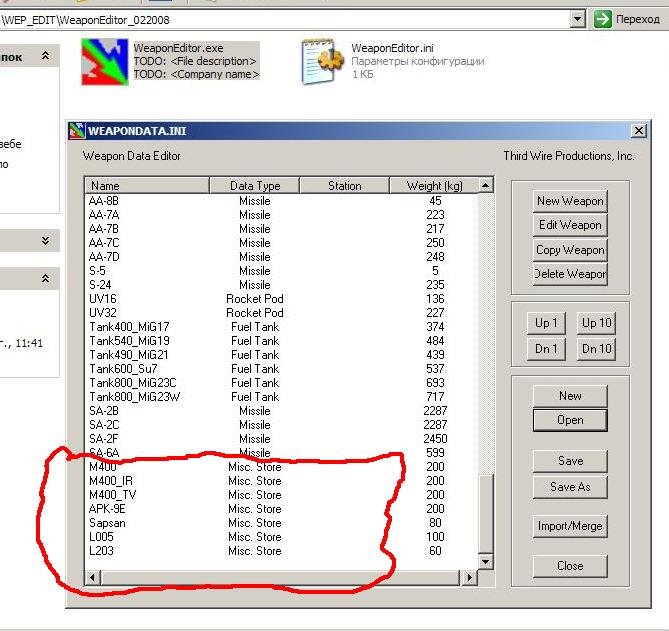
Task: Click the Save As button
Action: 570,487
